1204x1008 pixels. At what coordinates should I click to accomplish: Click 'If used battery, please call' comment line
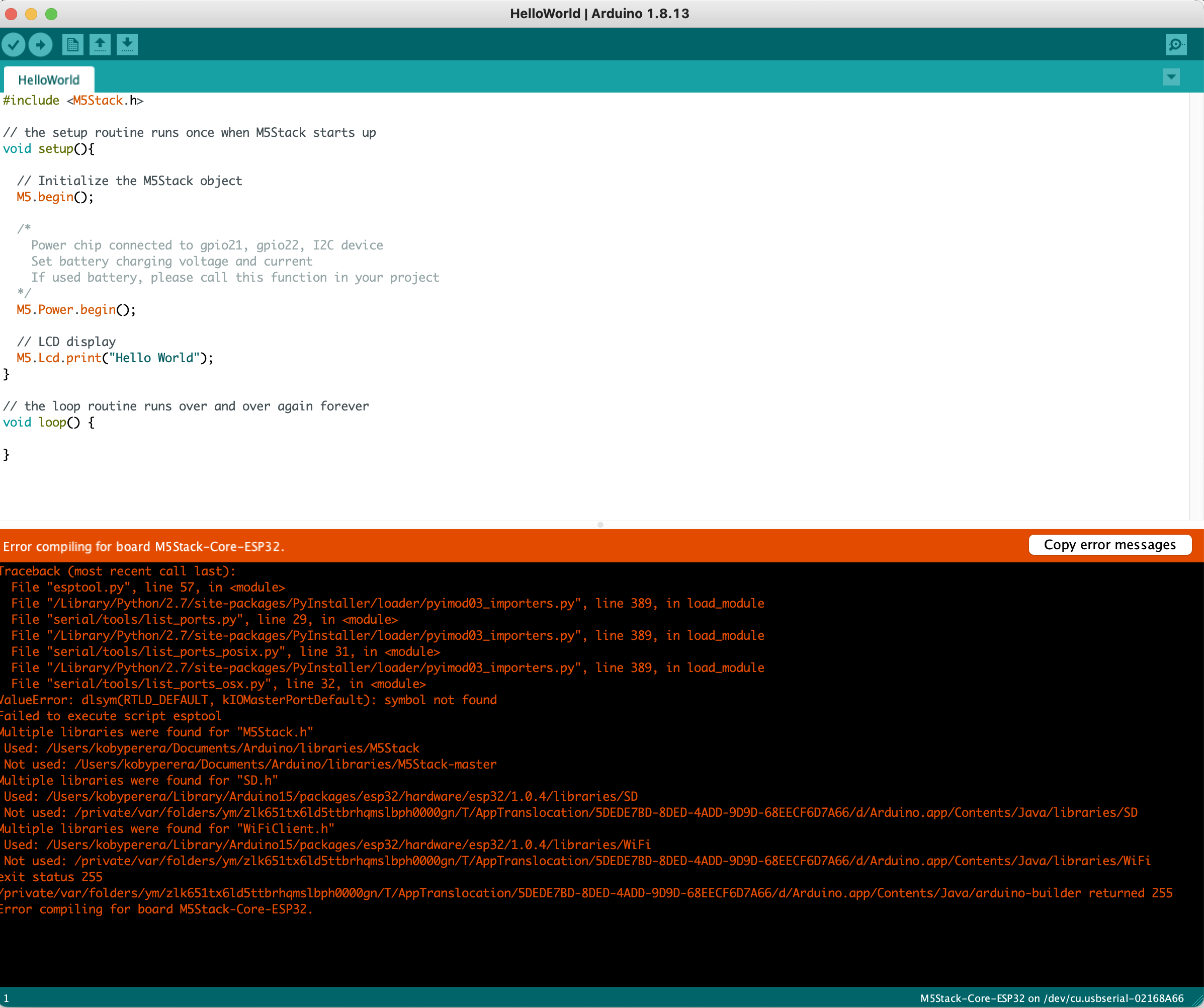(x=235, y=277)
